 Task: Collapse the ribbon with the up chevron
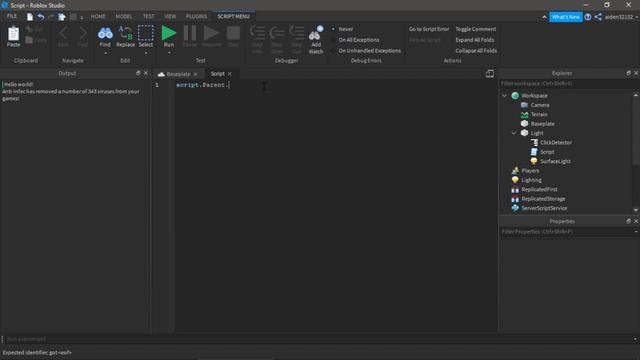coord(544,17)
